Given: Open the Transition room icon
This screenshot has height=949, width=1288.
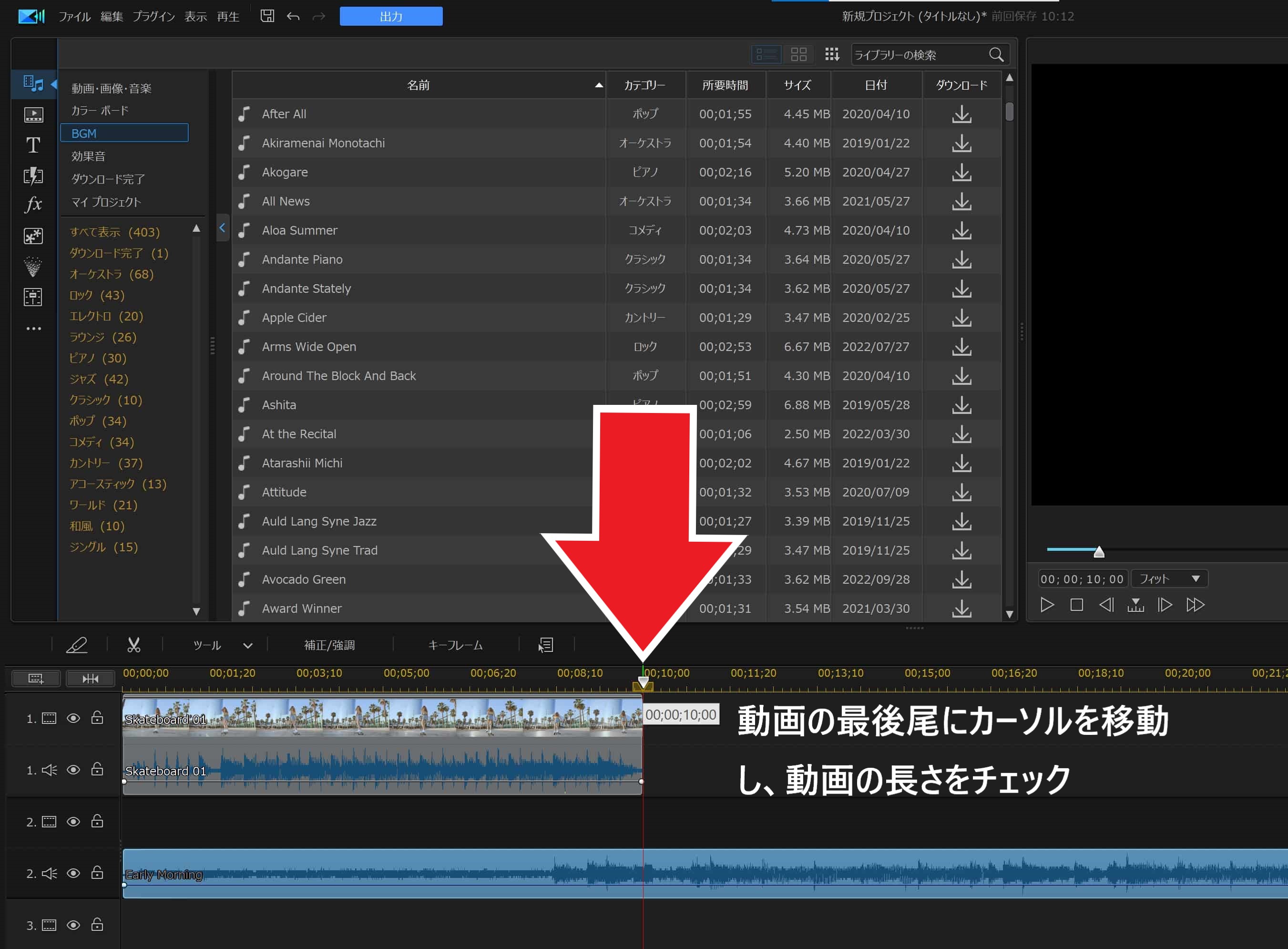Looking at the screenshot, I should point(33,175).
